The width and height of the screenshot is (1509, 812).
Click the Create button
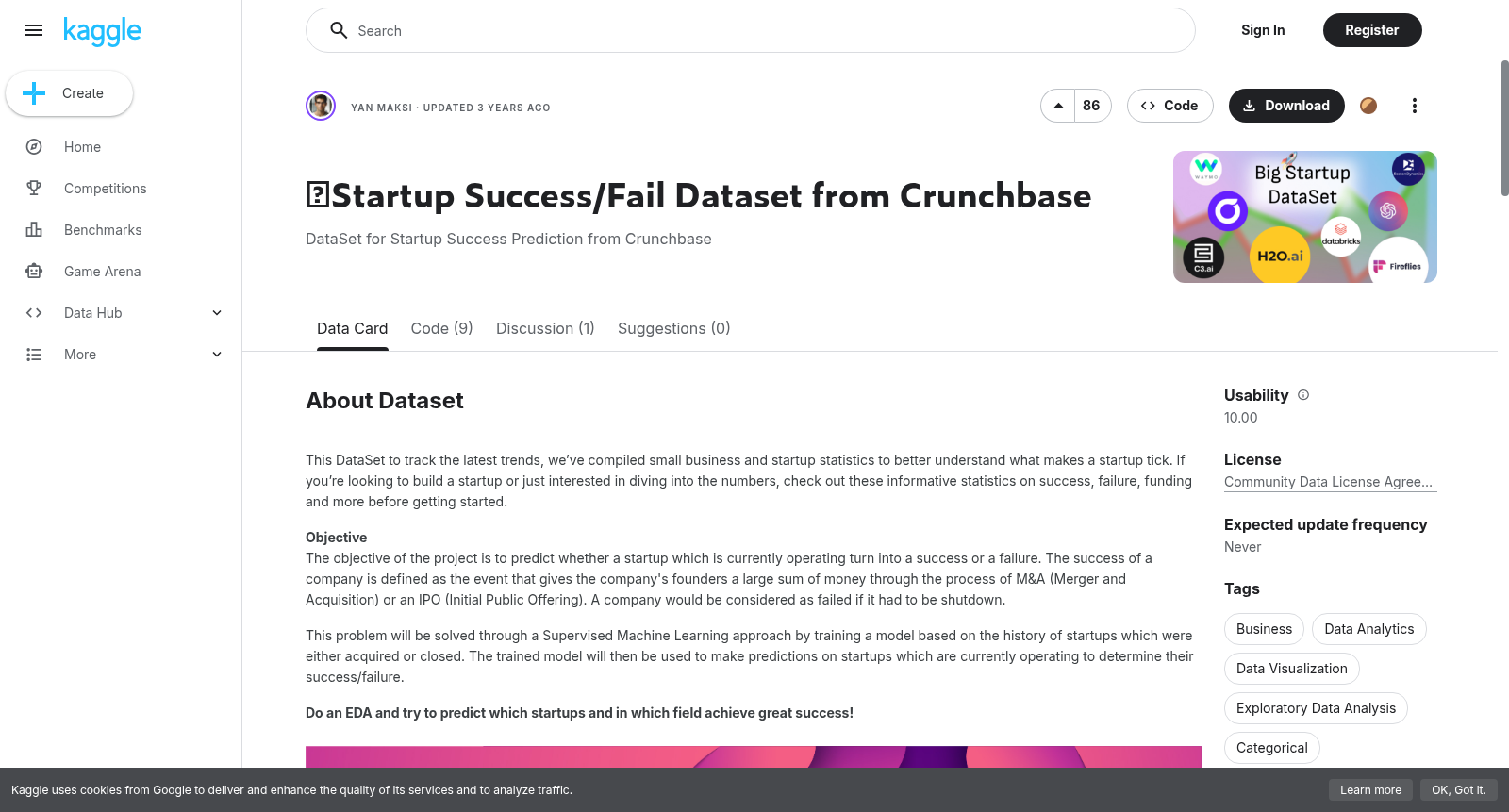tap(69, 93)
